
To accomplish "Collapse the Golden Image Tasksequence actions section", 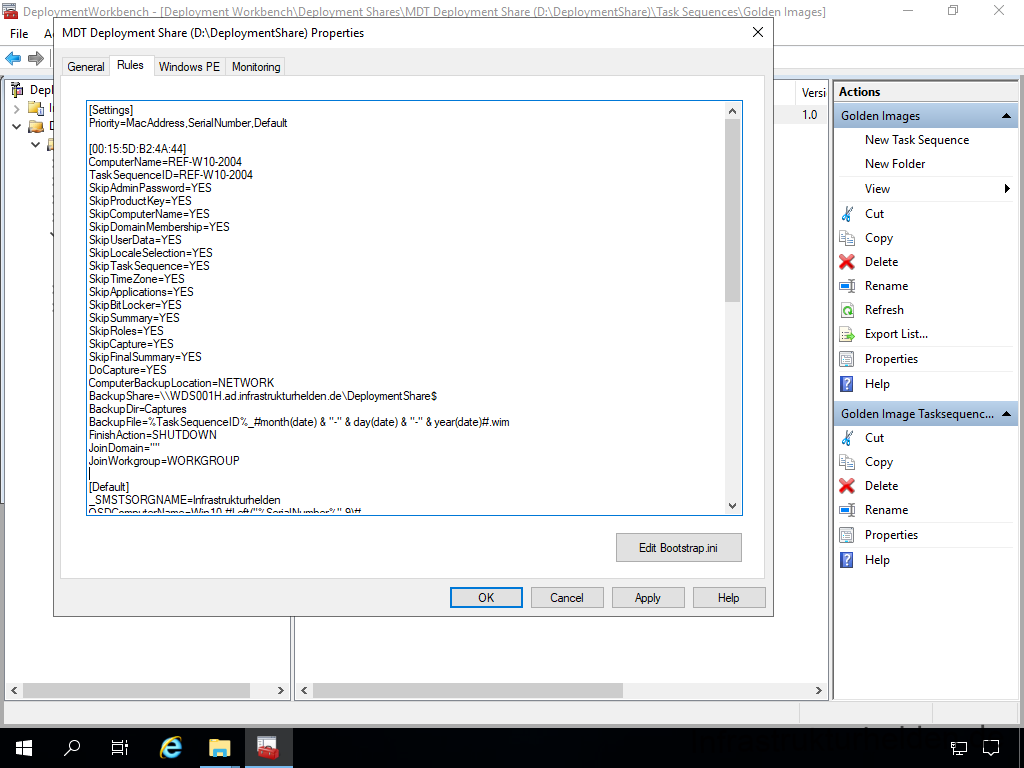I will (1006, 414).
